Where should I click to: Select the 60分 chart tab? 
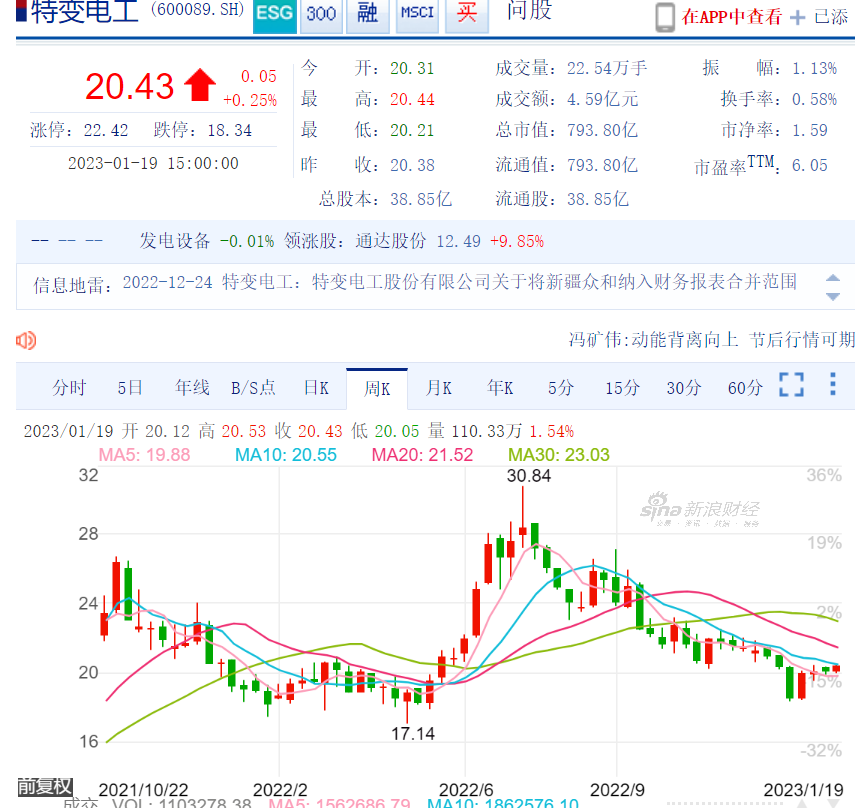(x=744, y=388)
